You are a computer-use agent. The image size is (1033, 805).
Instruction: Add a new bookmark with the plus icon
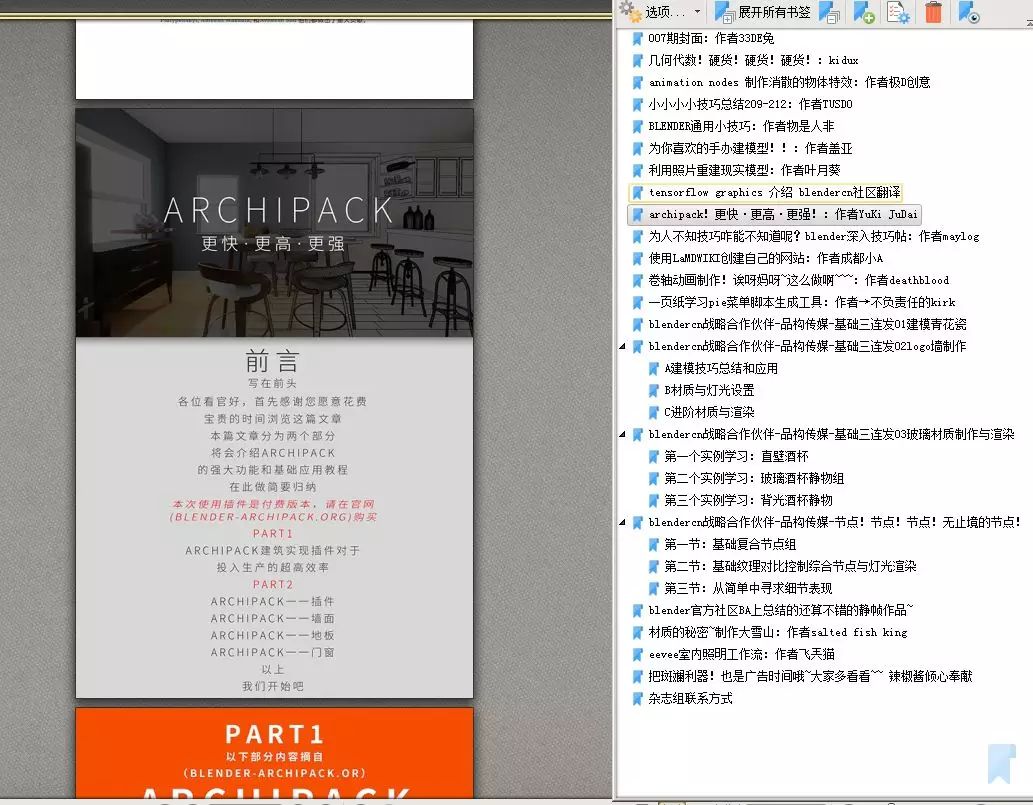coord(864,12)
